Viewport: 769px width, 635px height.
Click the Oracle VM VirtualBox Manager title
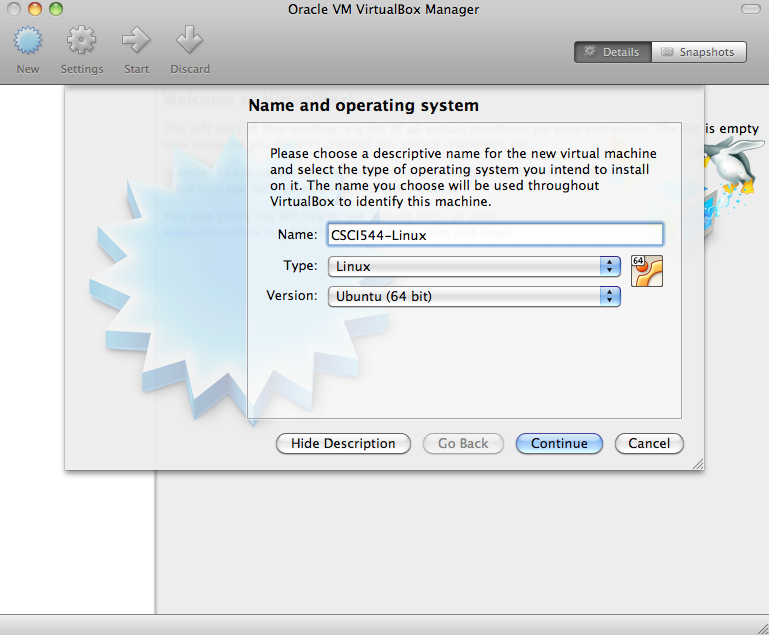(x=384, y=9)
